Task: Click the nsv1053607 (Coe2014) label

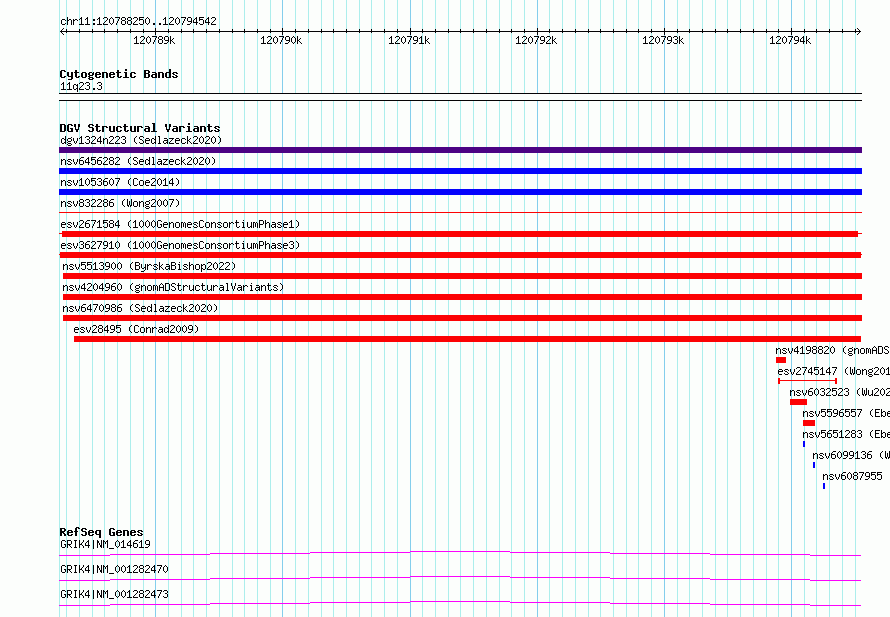Action: click(120, 182)
